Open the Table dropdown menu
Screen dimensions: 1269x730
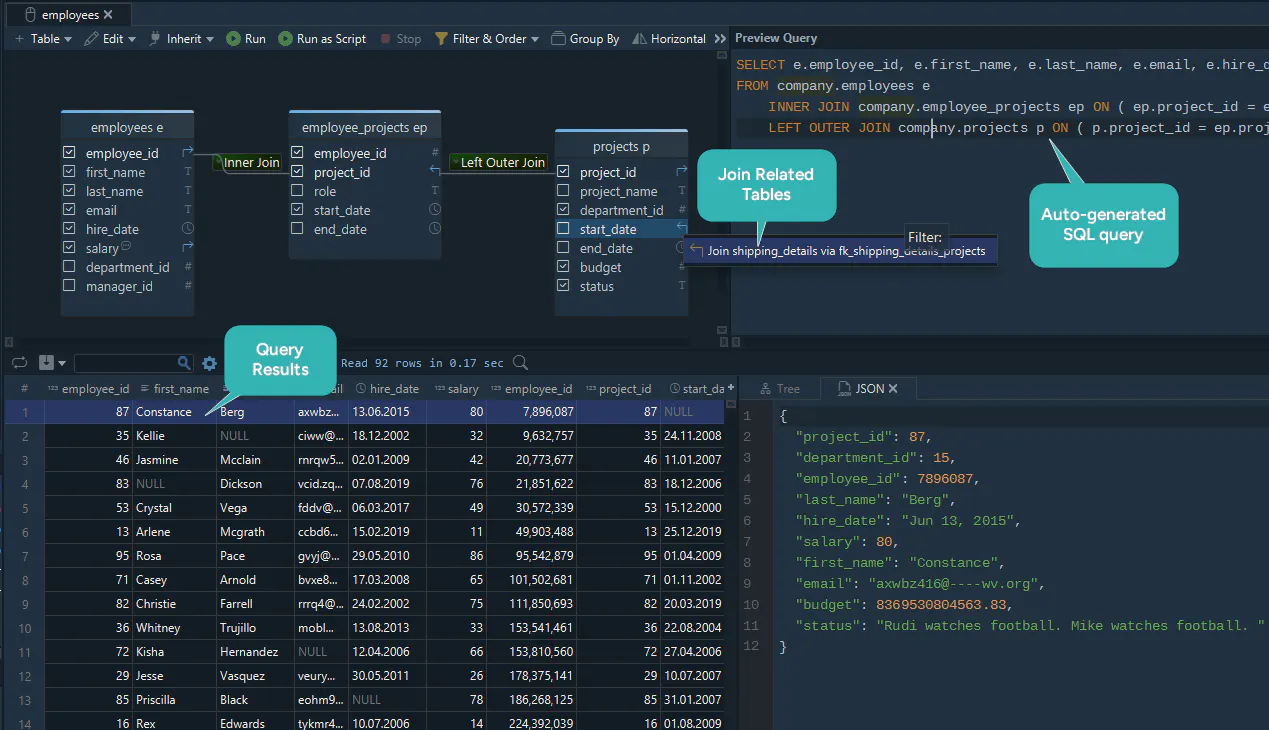coord(44,39)
